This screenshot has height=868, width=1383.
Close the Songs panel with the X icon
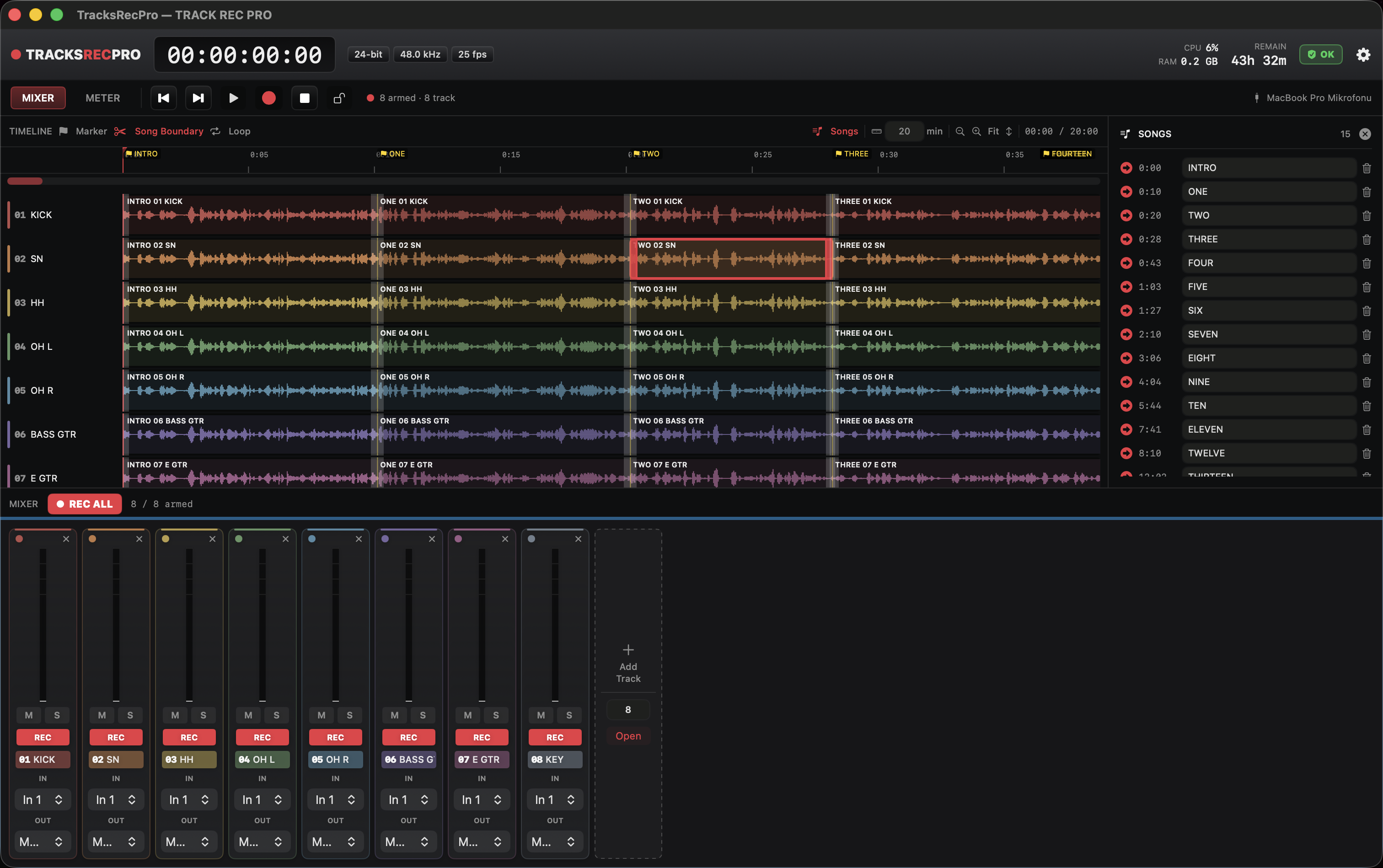tap(1365, 134)
